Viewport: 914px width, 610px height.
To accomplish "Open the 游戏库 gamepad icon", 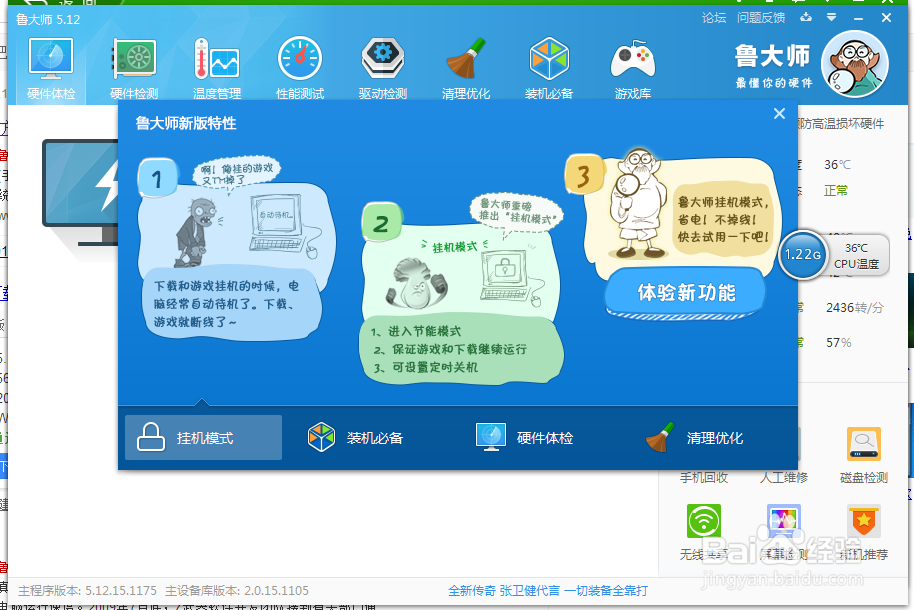I will pyautogui.click(x=632, y=68).
